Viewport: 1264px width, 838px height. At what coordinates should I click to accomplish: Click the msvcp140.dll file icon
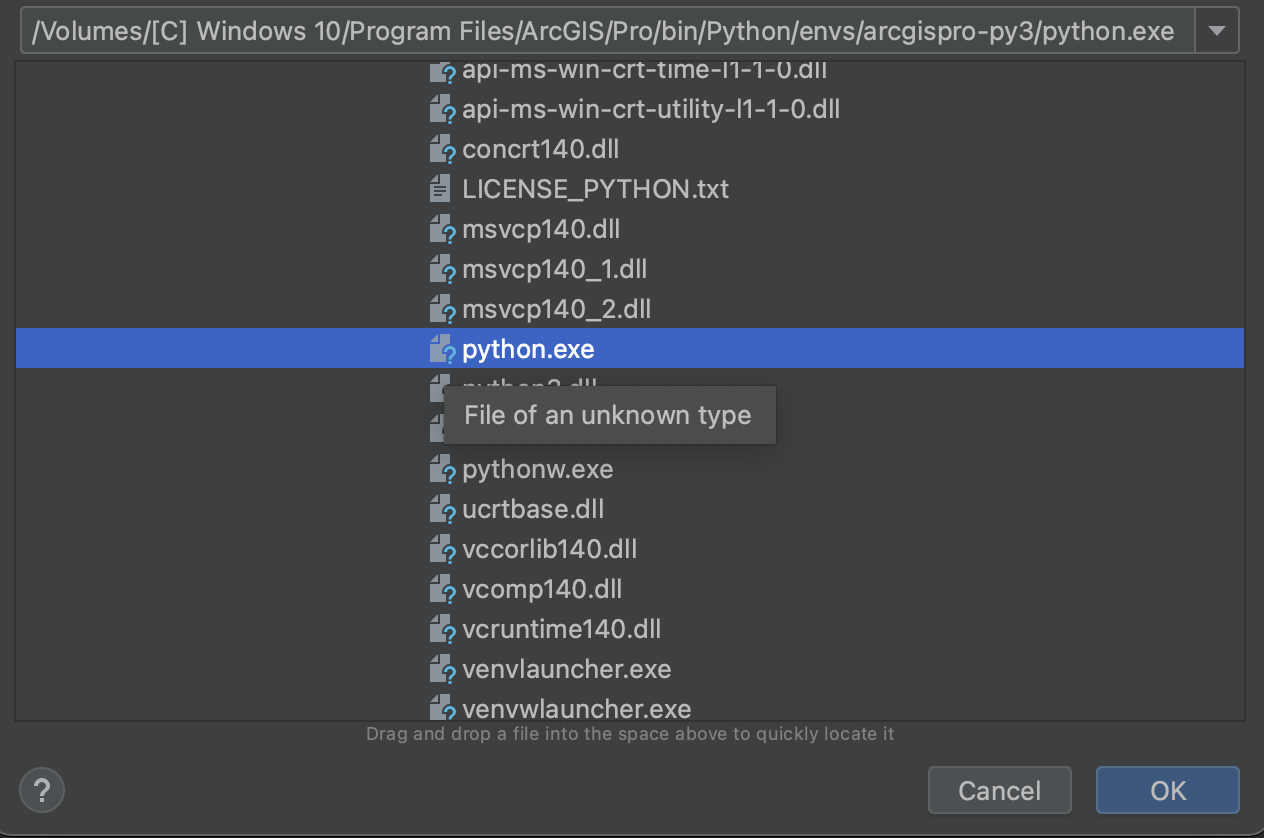(442, 230)
